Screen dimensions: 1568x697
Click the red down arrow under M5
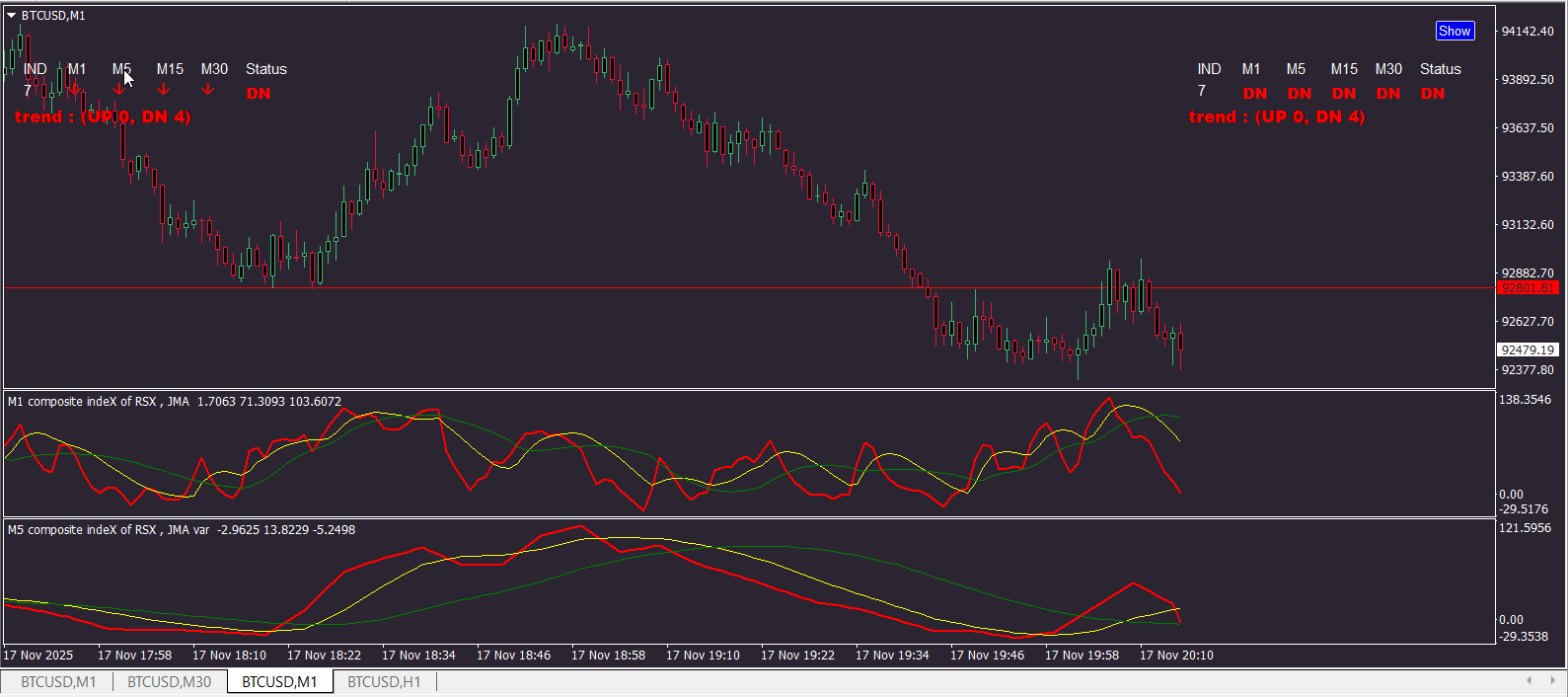coord(119,90)
